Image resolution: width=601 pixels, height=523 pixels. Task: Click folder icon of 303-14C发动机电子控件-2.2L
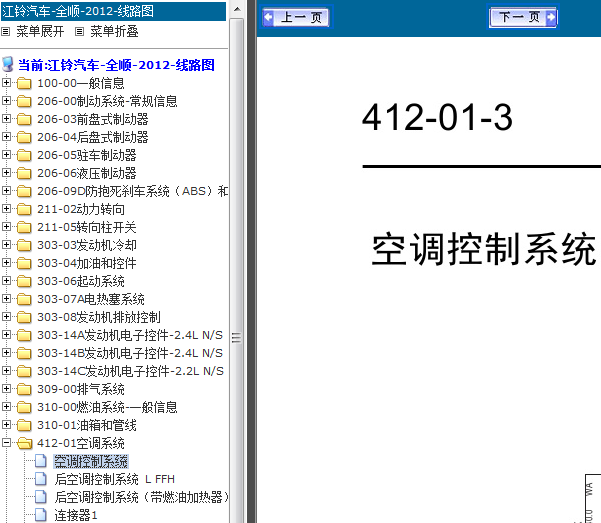click(24, 372)
